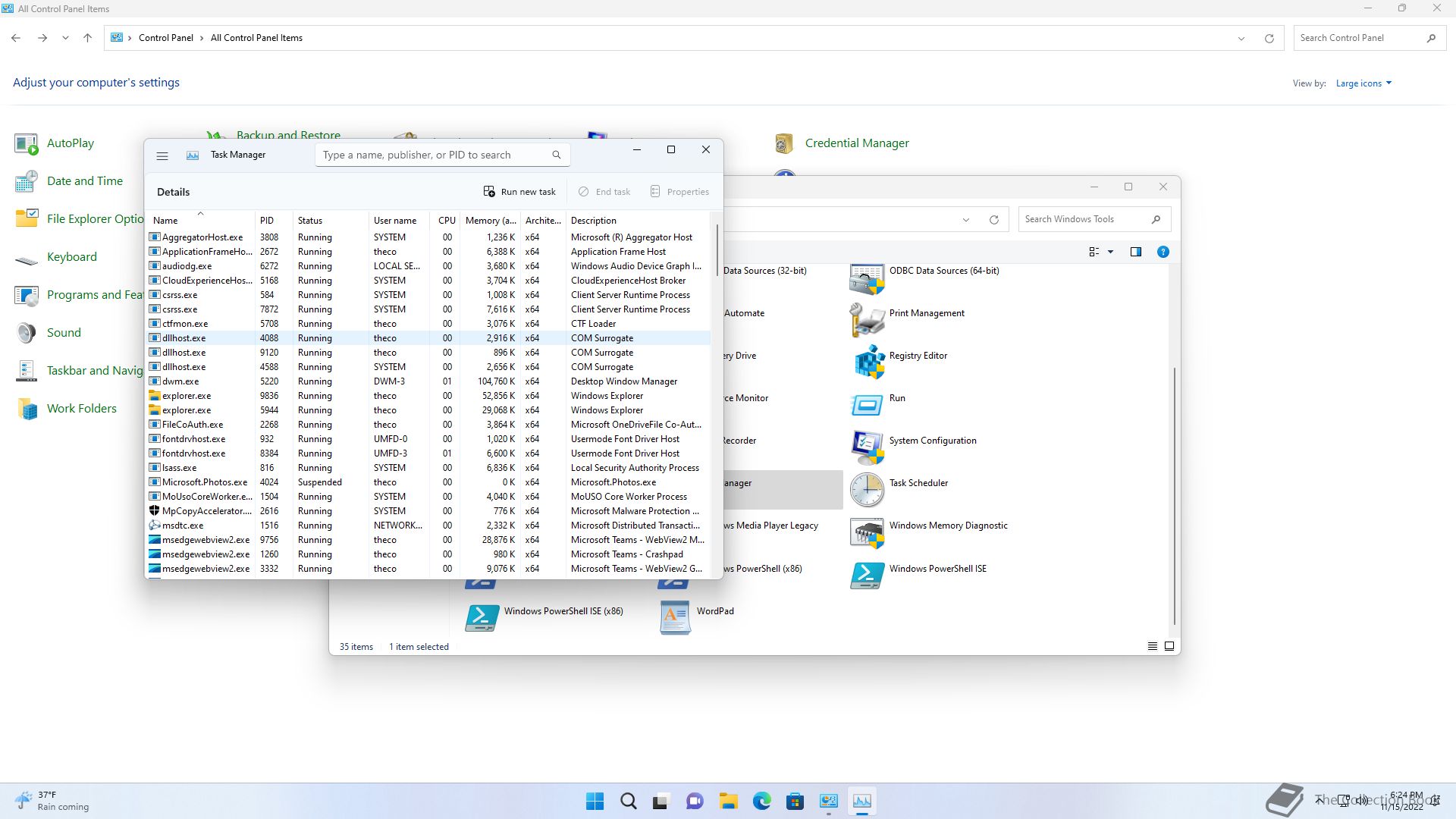This screenshot has width=1456, height=819.
Task: Open Task Scheduler
Action: 899,488
